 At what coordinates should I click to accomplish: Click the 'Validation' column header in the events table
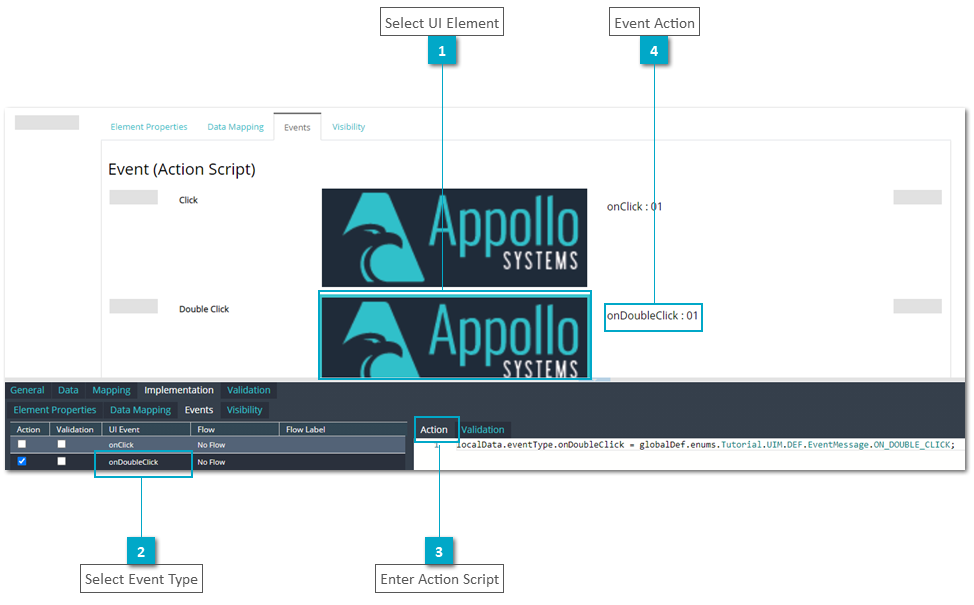75,429
